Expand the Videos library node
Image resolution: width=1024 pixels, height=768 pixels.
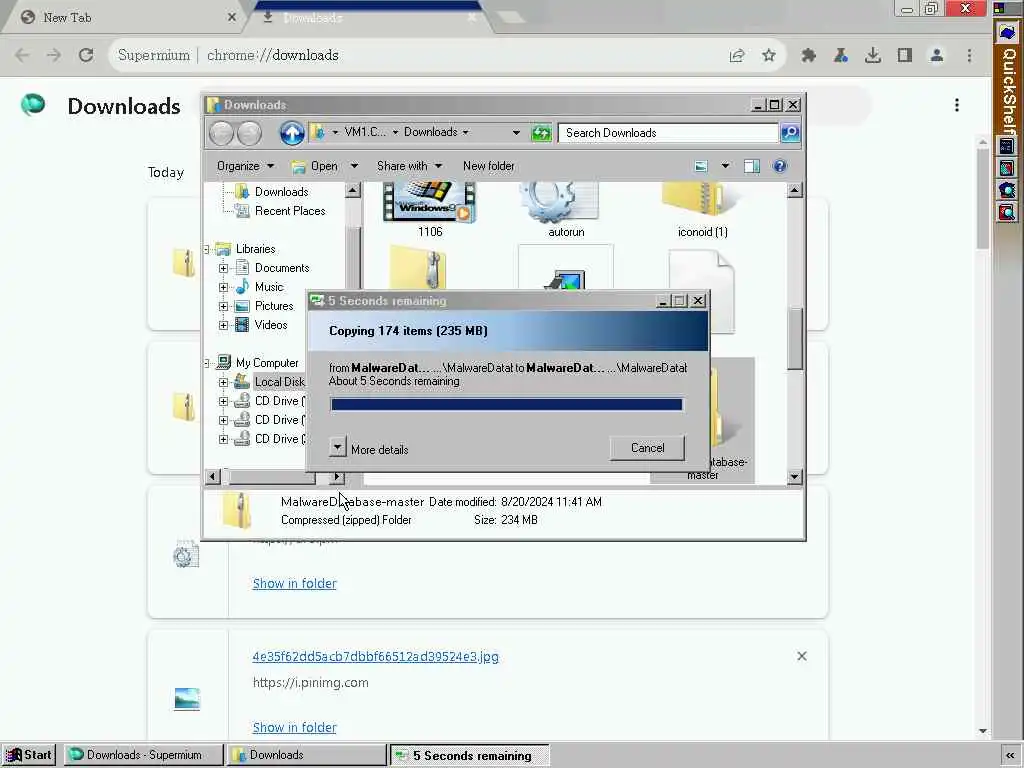click(x=223, y=325)
